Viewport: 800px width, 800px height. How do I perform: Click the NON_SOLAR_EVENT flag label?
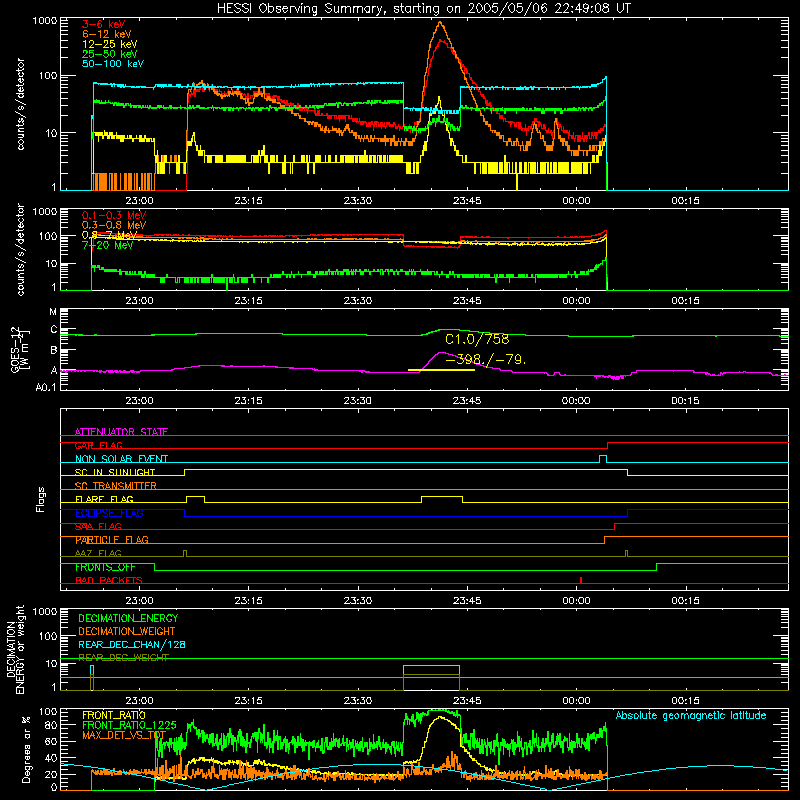pos(121,459)
